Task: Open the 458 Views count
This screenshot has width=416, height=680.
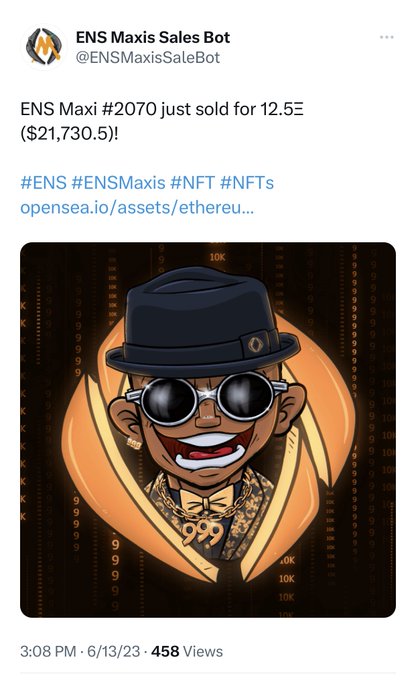Action: coord(187,651)
